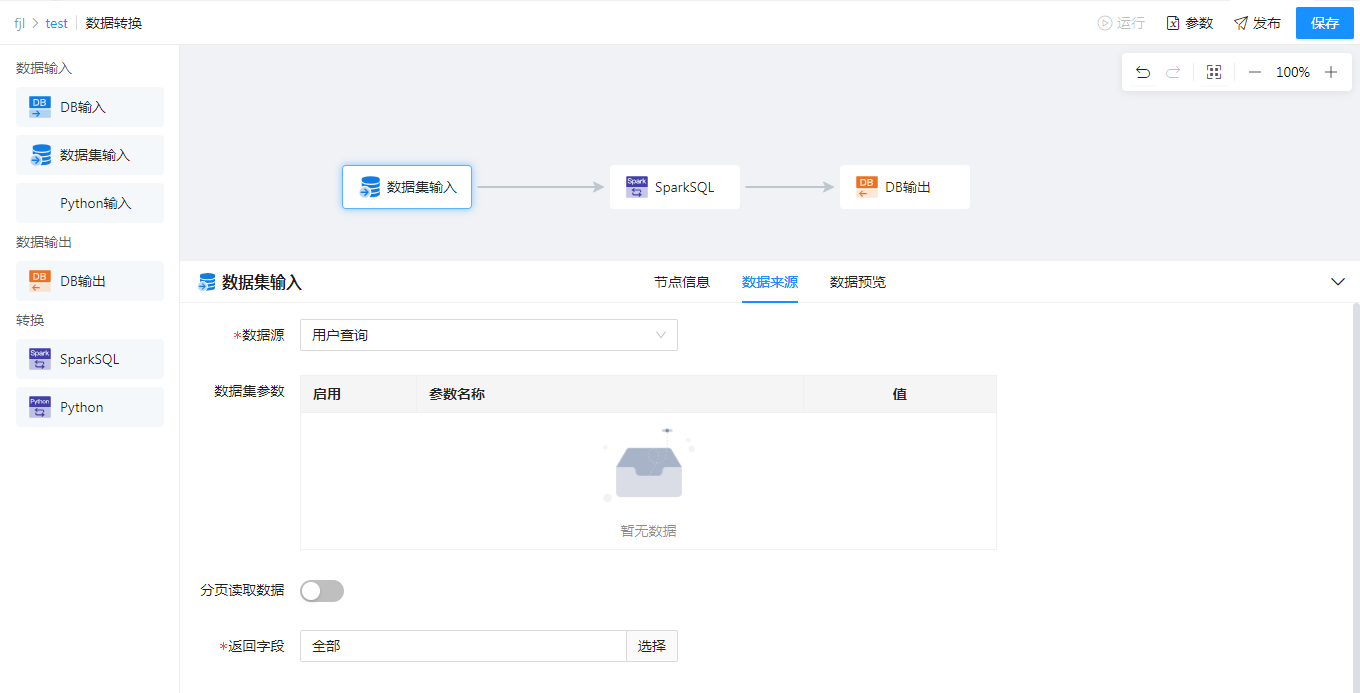Click the redo arrow icon
Screen dimensions: 1360x693
pyautogui.click(x=1174, y=72)
